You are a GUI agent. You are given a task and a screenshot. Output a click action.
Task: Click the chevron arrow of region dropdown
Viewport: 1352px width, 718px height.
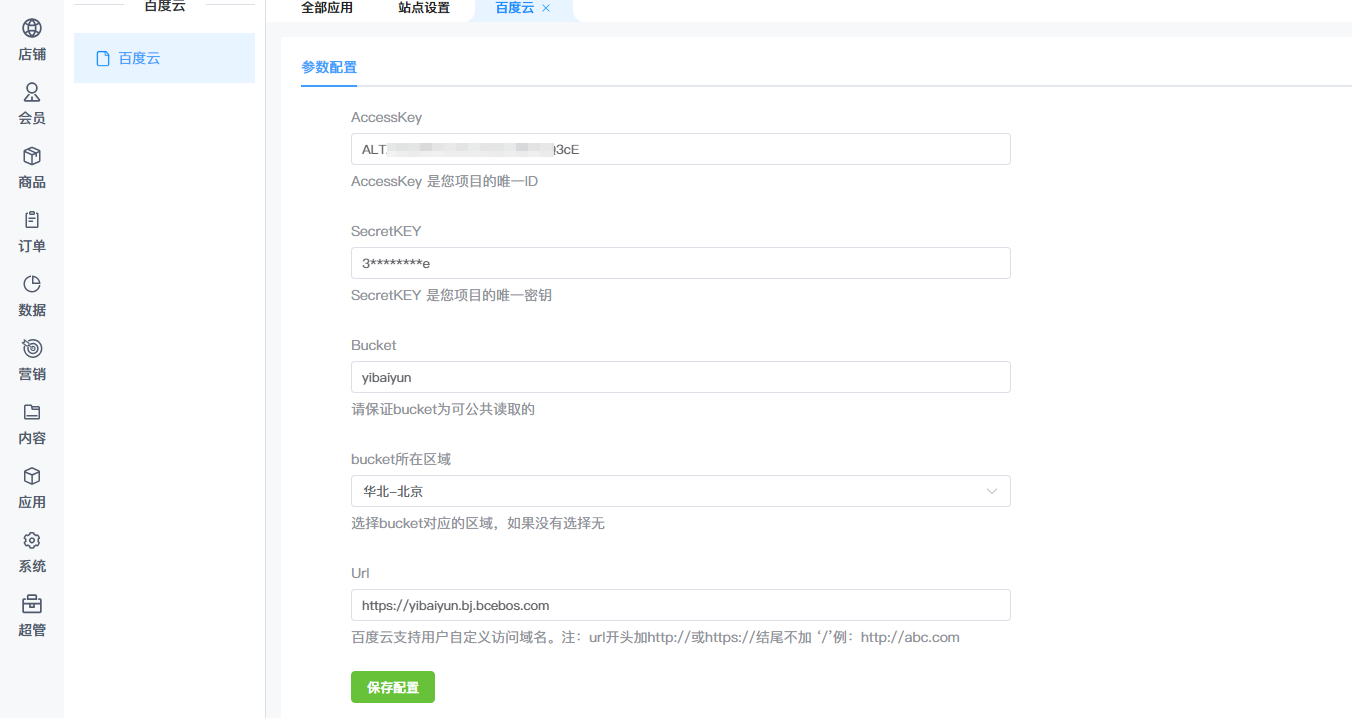(992, 491)
